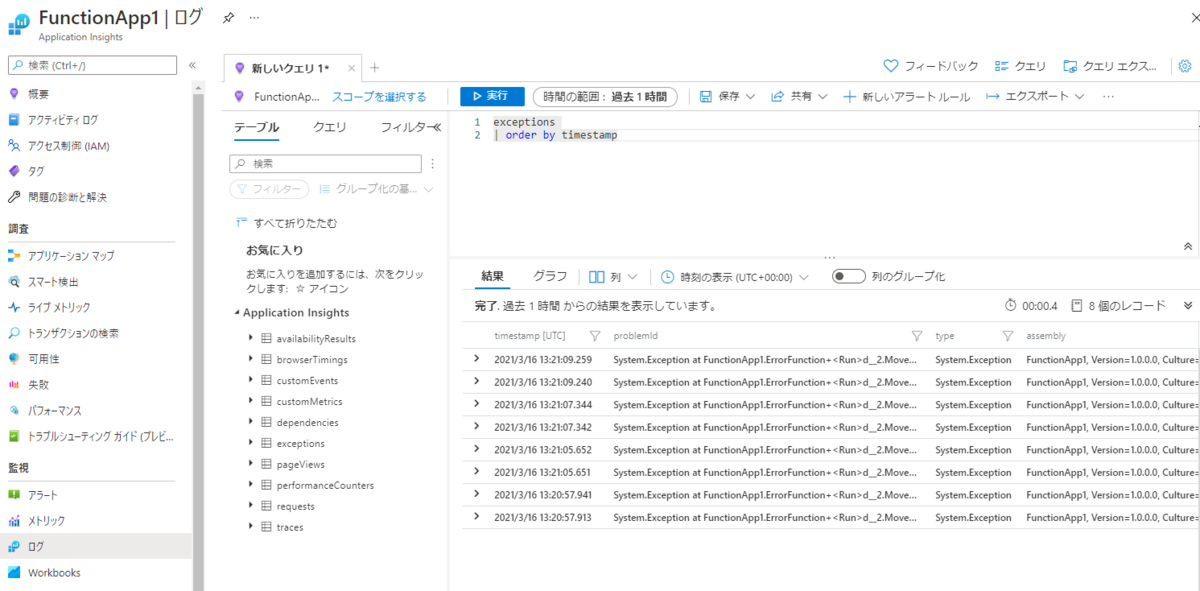1200x591 pixels.
Task: Open 時刻の表示 (UTC+00:00) dropdown
Action: (x=735, y=277)
